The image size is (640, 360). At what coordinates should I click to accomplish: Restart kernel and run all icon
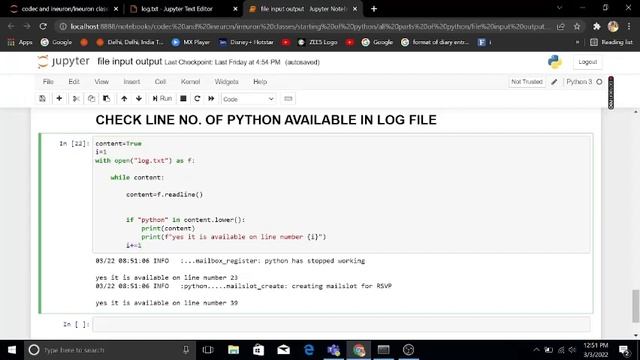pos(211,99)
